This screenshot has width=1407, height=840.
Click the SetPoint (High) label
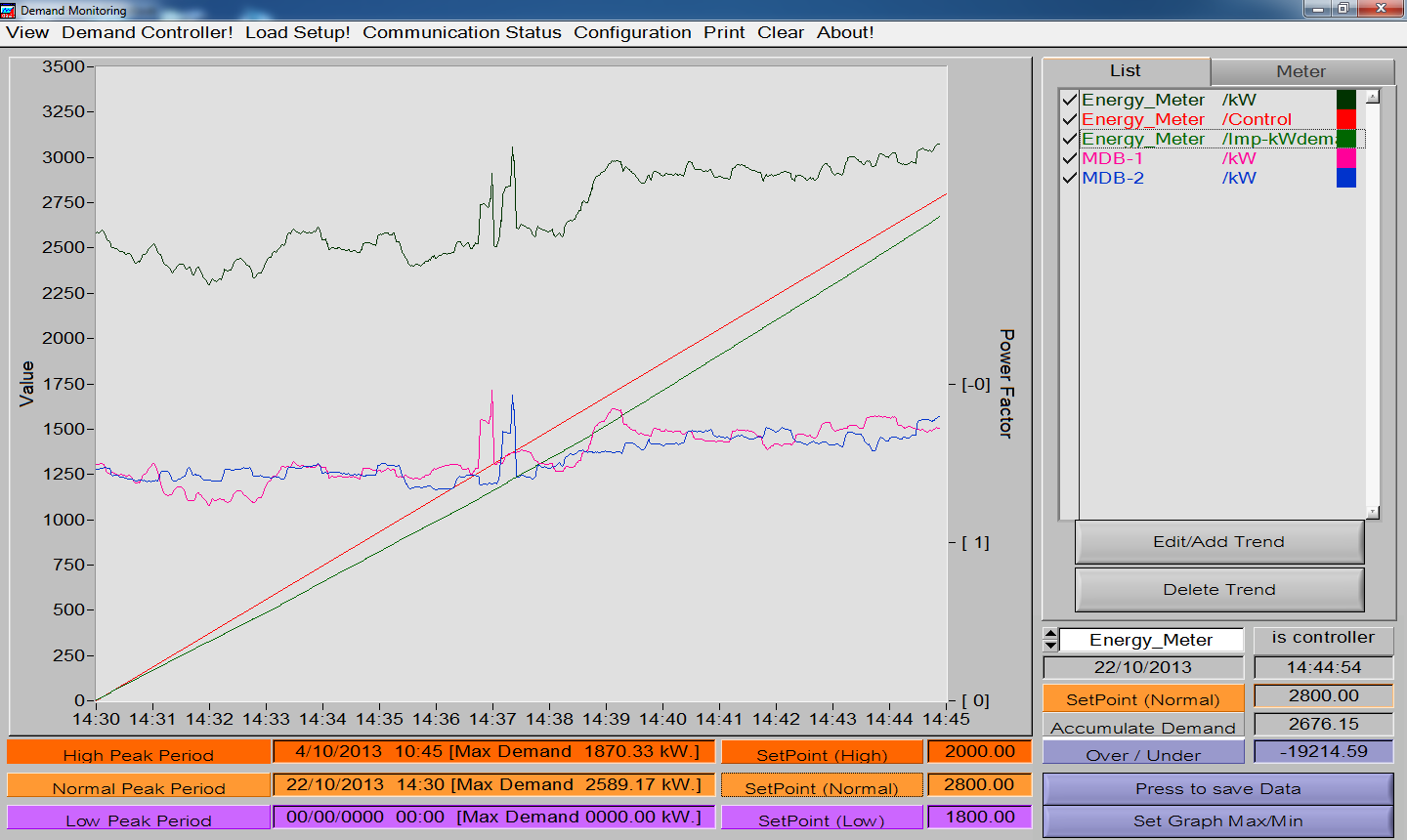click(x=822, y=753)
